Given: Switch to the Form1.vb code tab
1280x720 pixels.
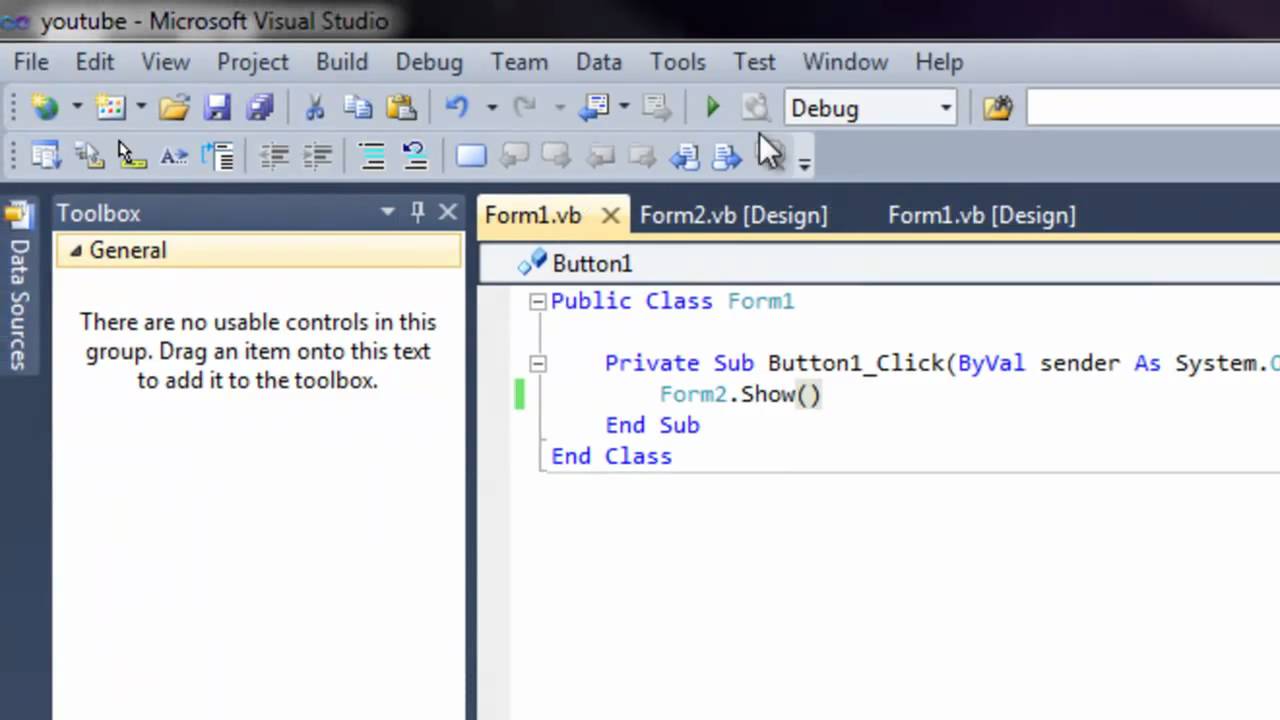Looking at the screenshot, I should pos(533,215).
